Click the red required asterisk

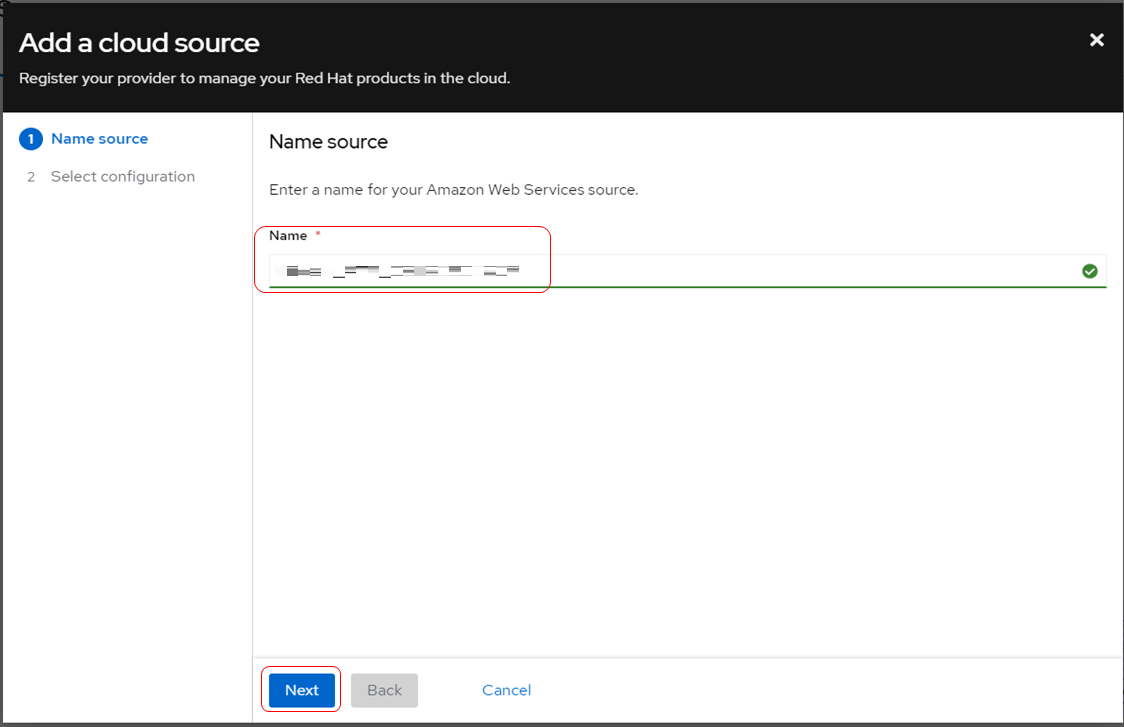[318, 235]
